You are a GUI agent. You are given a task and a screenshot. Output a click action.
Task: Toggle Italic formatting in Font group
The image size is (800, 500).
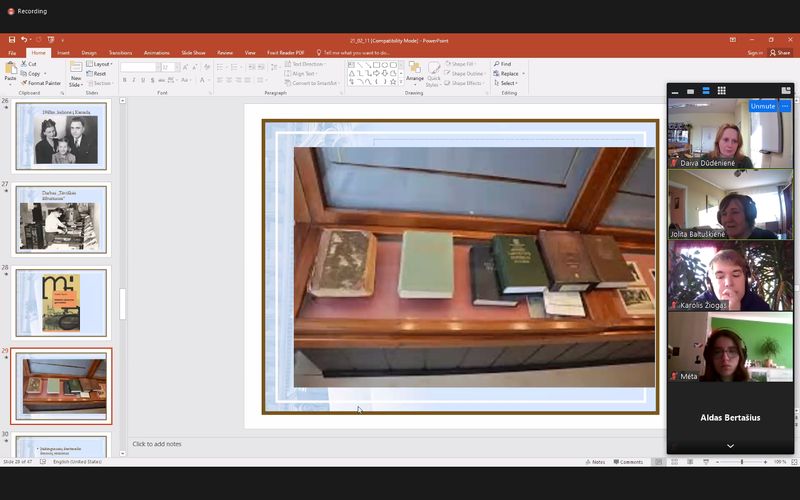click(x=134, y=79)
